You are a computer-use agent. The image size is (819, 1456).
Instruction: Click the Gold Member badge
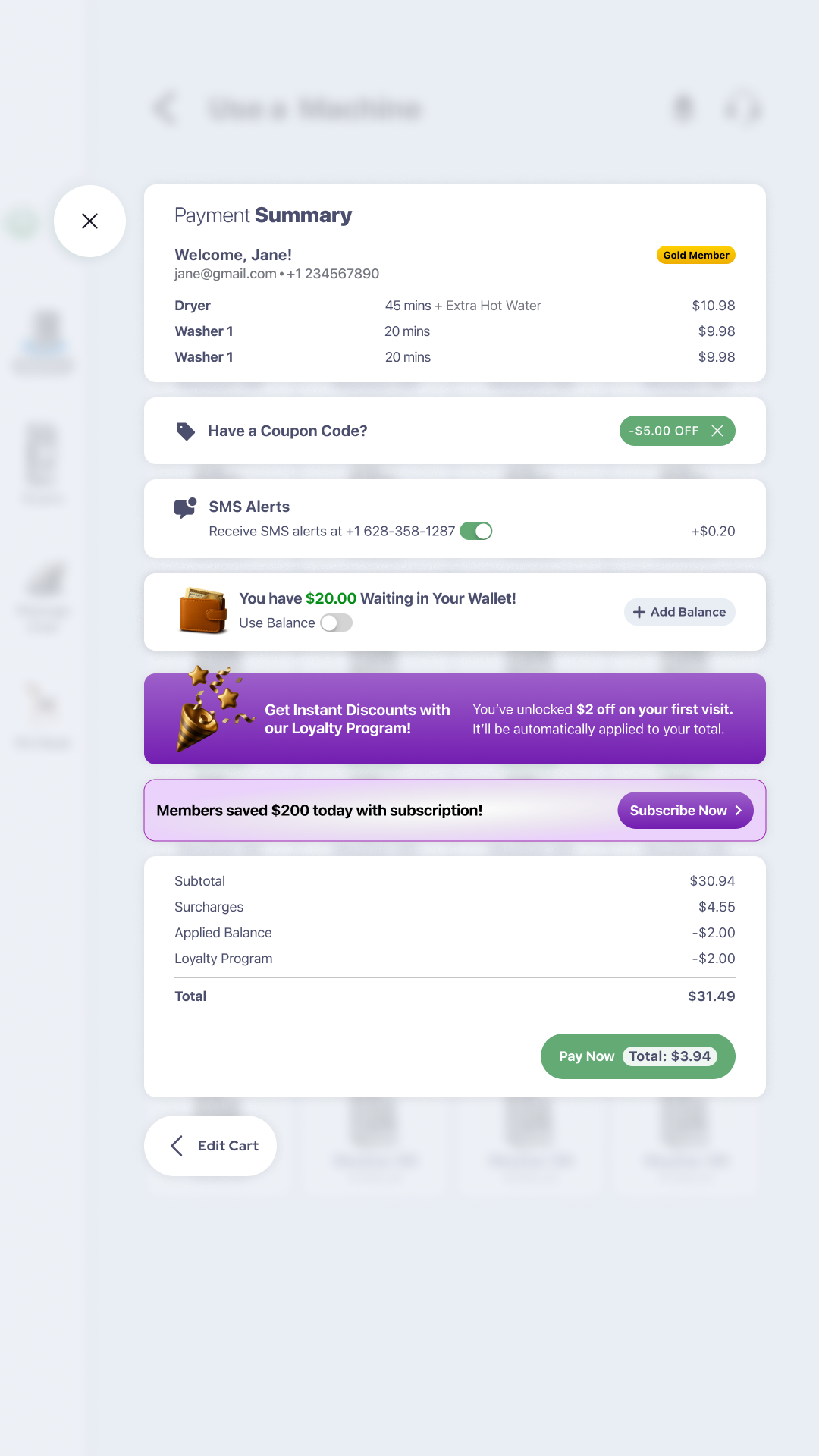(696, 255)
